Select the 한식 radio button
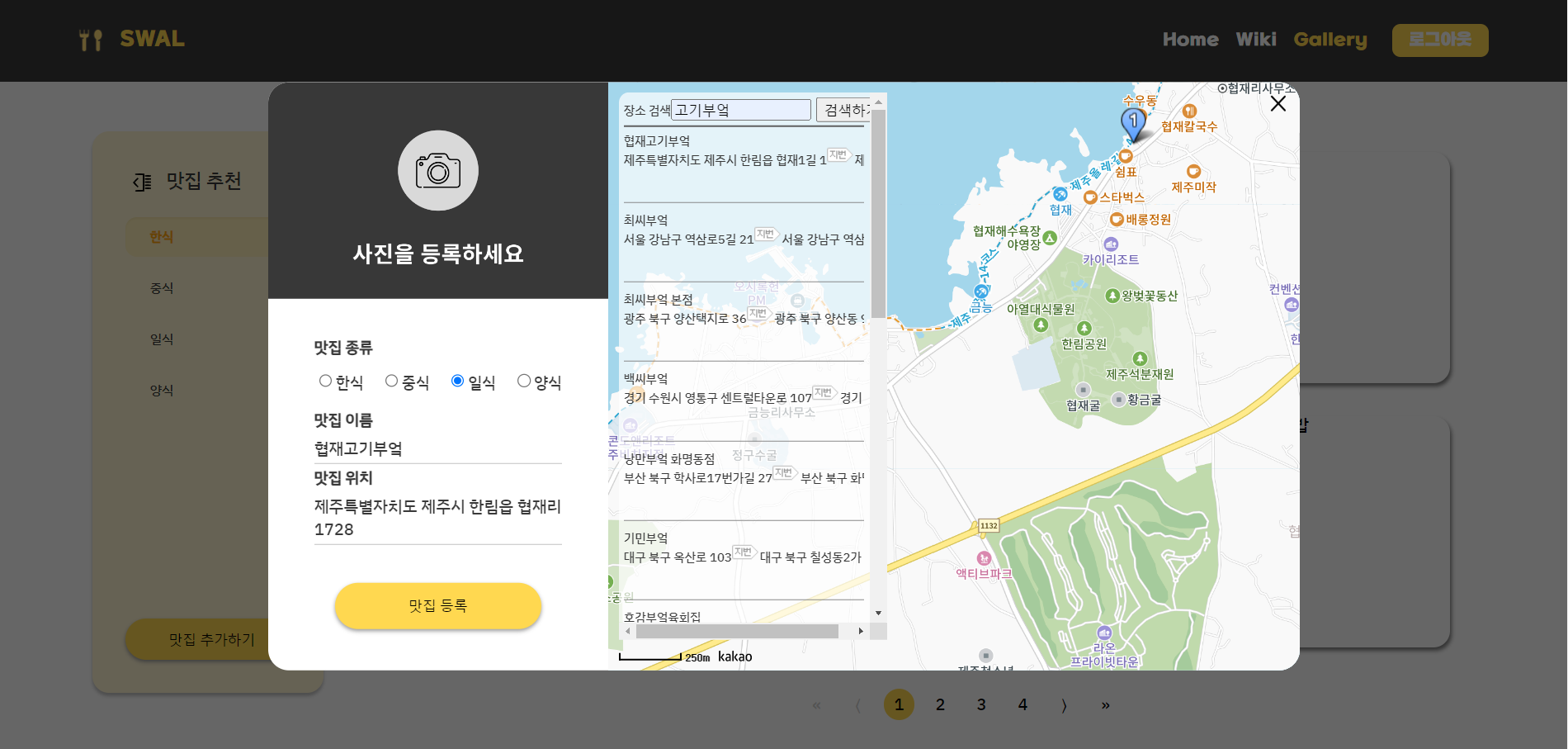Screen dimensions: 1568x749 [x=326, y=380]
